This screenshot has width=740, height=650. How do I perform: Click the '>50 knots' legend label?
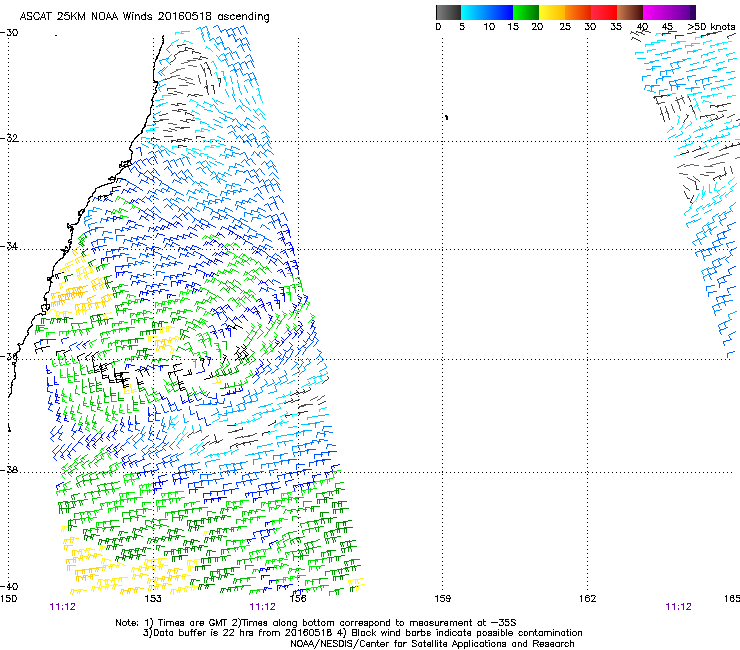711,26
